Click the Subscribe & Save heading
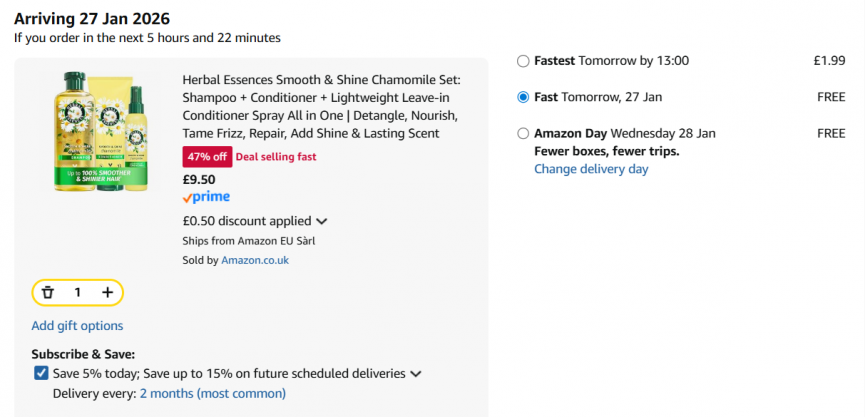This screenshot has width=865, height=417. pyautogui.click(x=83, y=354)
